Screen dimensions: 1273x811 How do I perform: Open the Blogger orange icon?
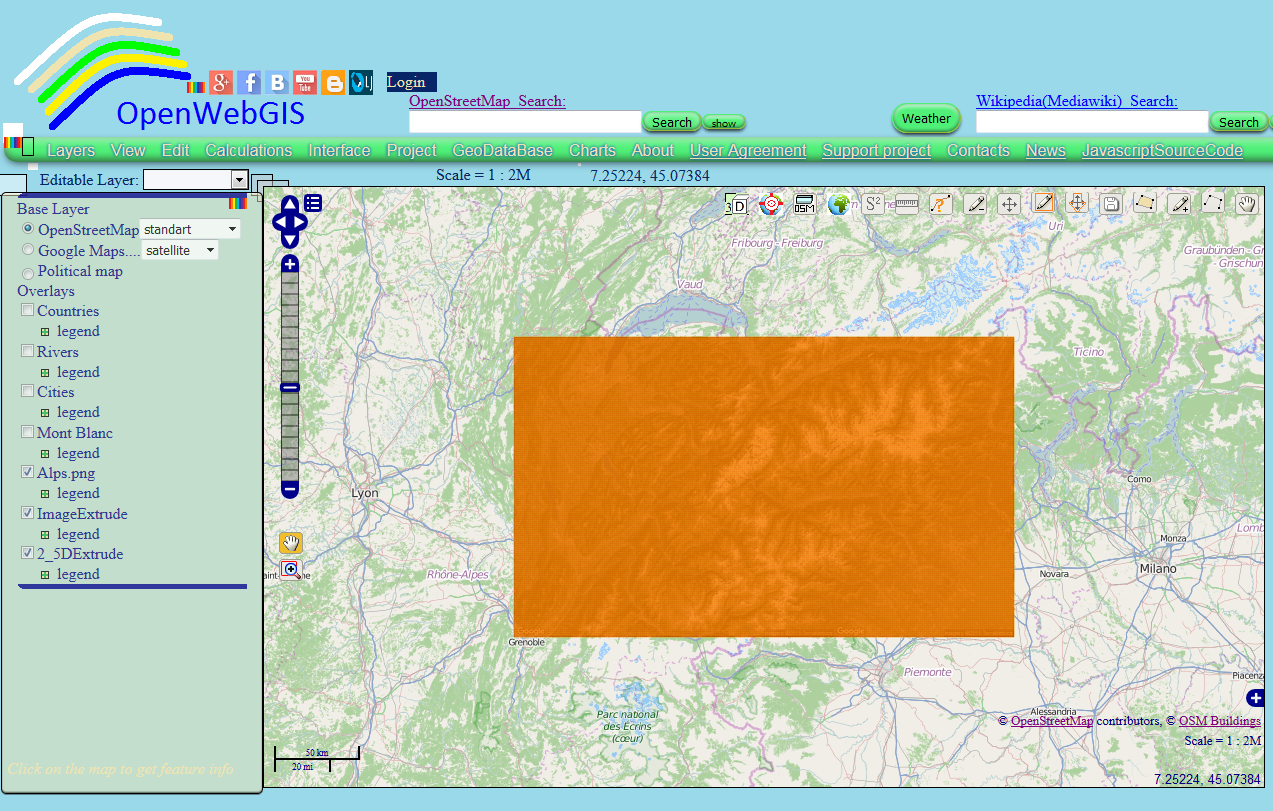[x=333, y=82]
